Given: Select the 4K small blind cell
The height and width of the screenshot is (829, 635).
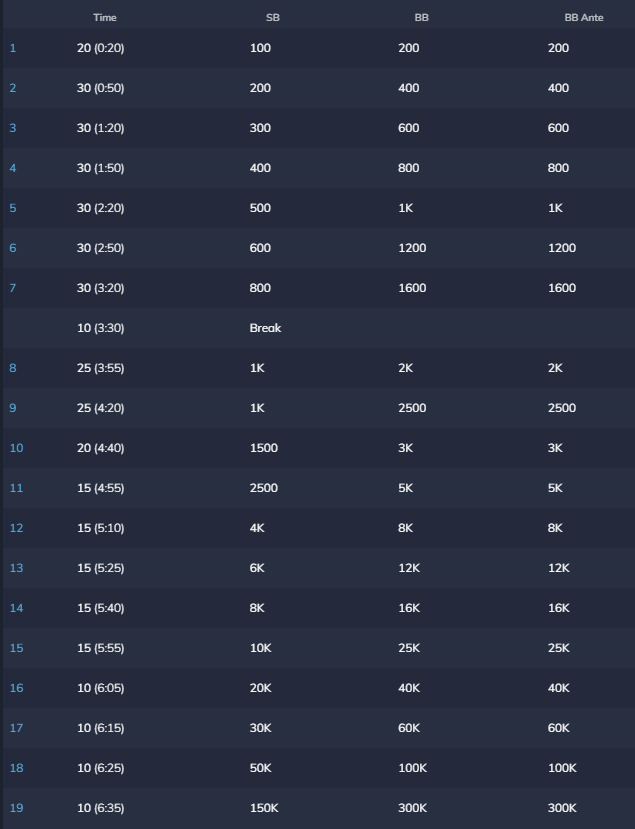Looking at the screenshot, I should click(x=257, y=528).
